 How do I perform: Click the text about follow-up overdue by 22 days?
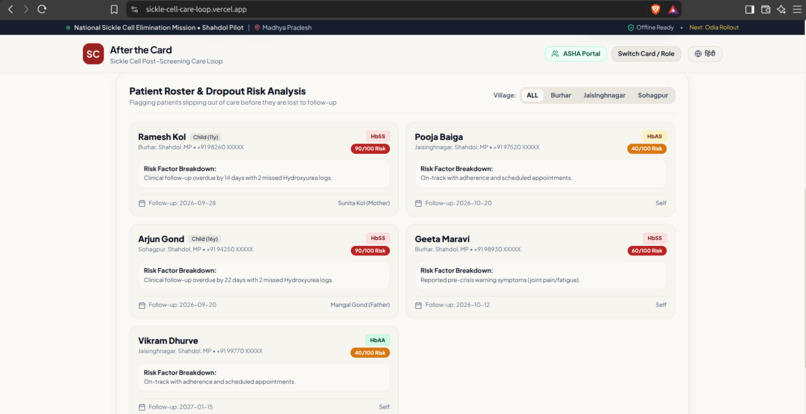[239, 280]
